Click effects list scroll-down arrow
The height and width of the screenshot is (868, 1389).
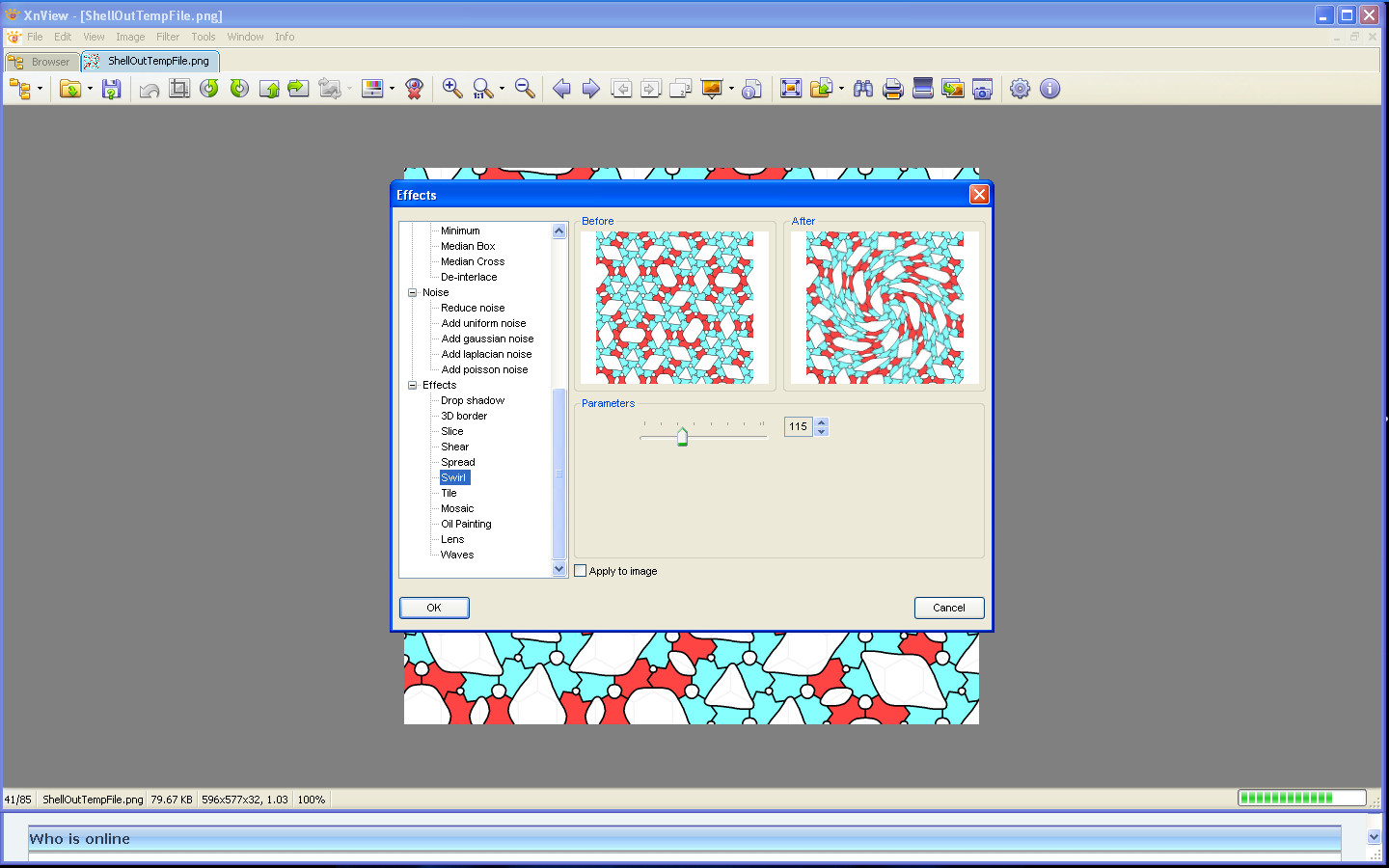pos(558,569)
